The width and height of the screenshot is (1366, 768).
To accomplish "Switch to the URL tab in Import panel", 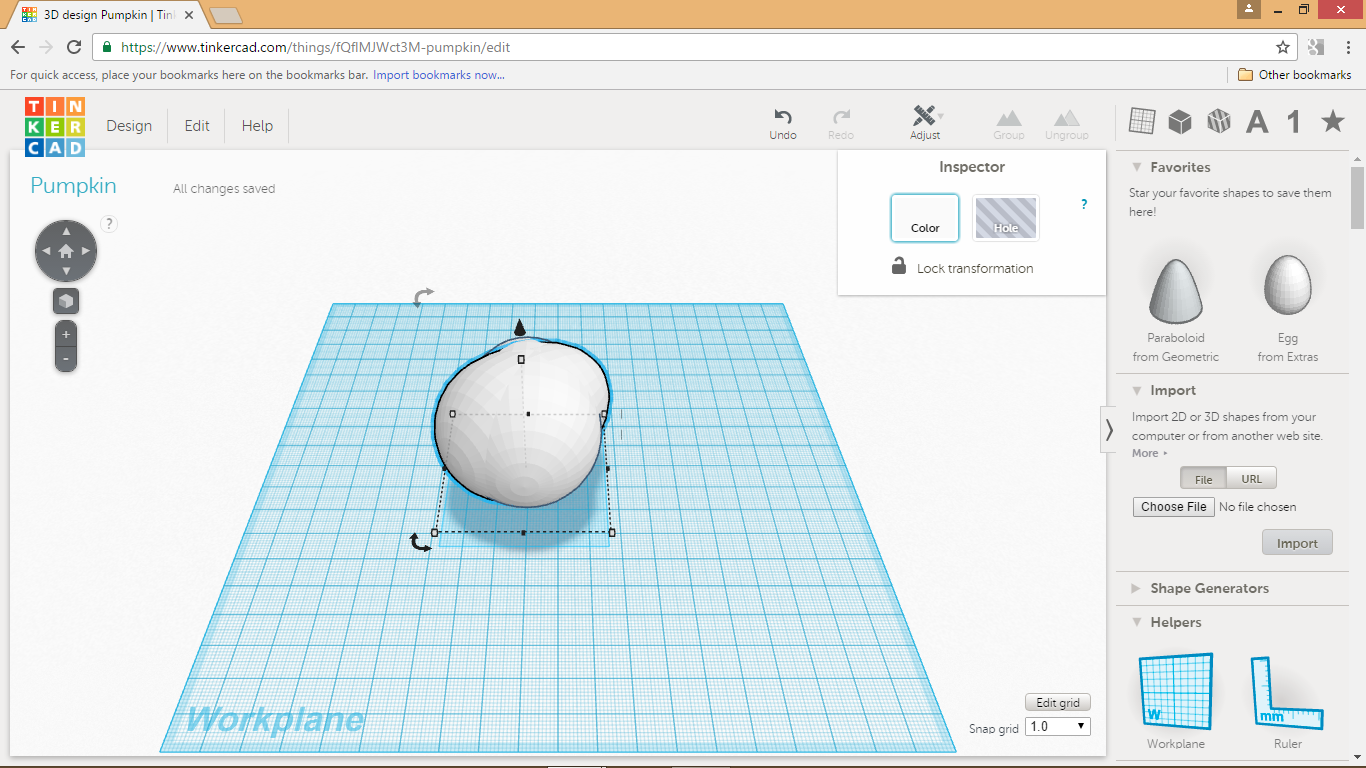I will click(1251, 478).
